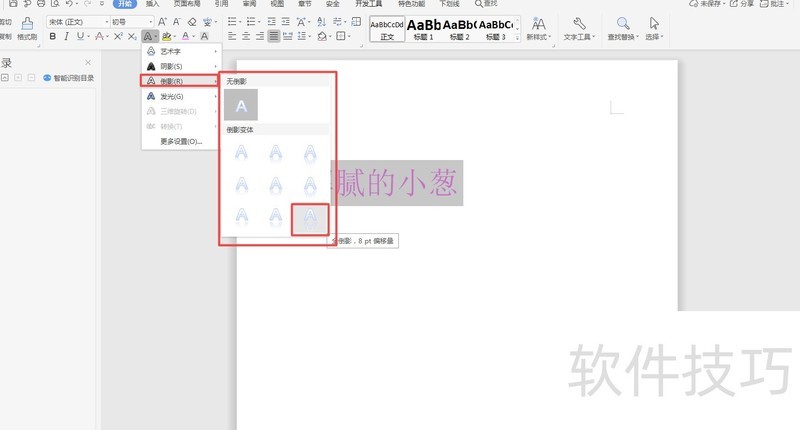Toggle bold formatting

53,36
